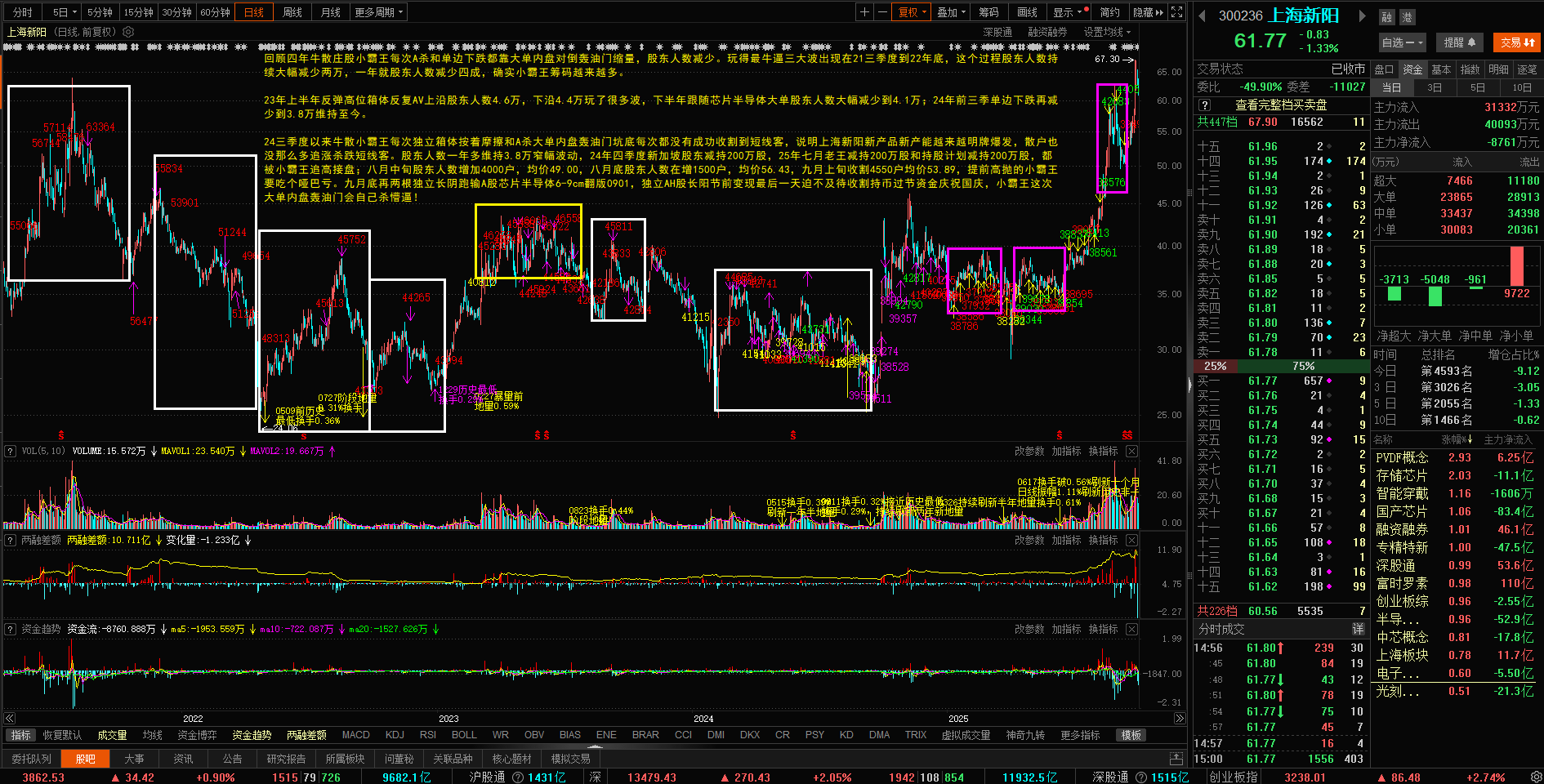Open the 5日 period dropdown
1544x784 pixels.
pyautogui.click(x=64, y=12)
